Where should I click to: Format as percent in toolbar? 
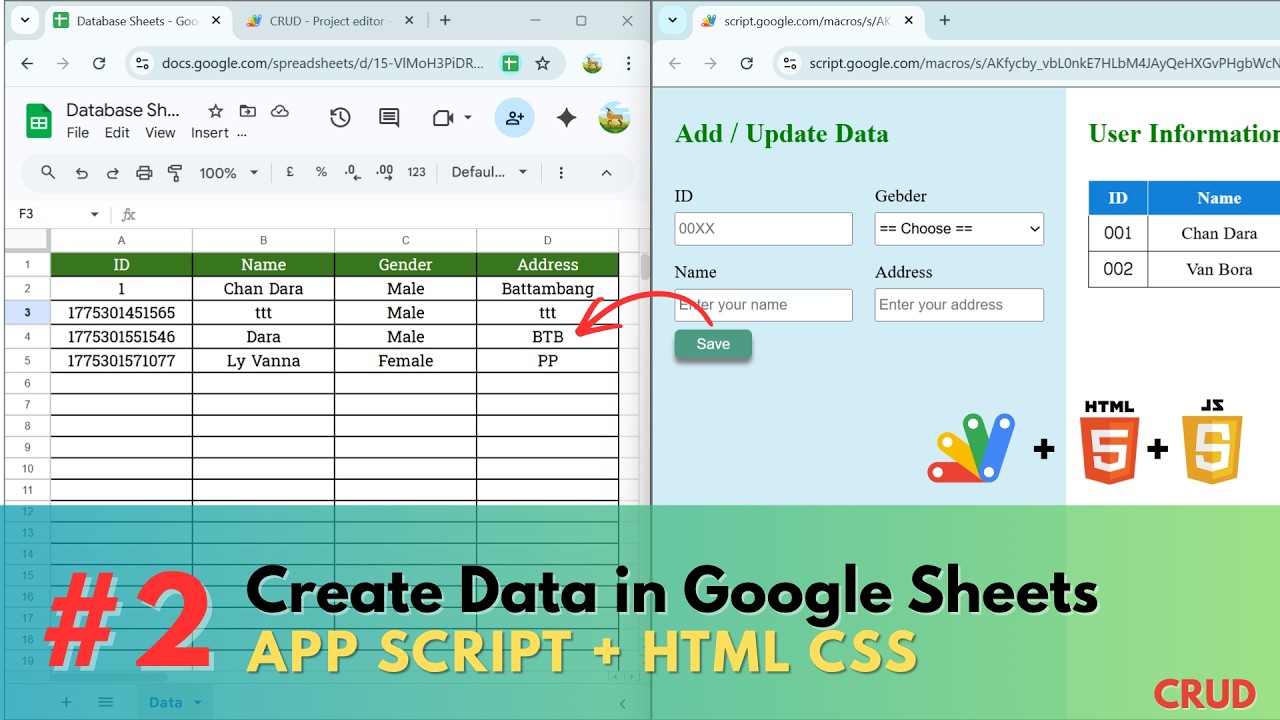pyautogui.click(x=321, y=172)
